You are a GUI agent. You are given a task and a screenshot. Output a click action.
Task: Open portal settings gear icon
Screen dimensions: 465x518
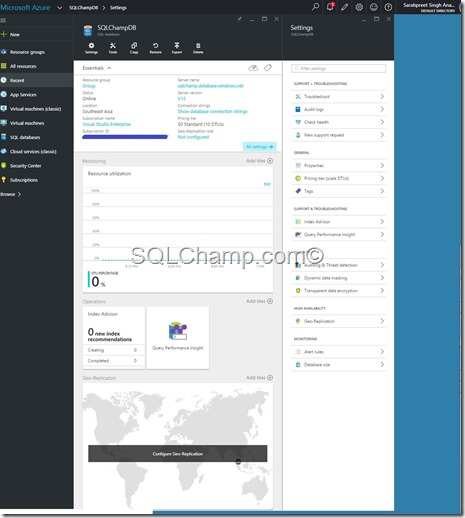click(x=359, y=7)
